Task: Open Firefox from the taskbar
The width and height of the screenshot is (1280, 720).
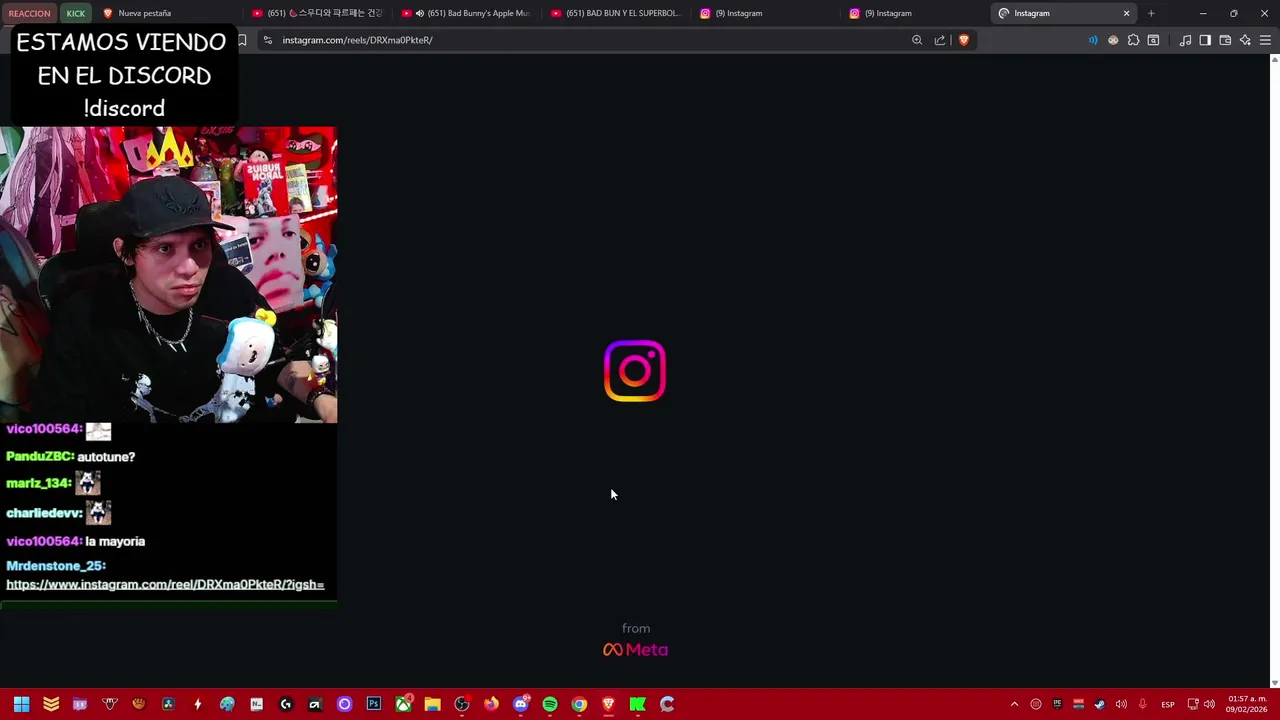Action: (491, 704)
